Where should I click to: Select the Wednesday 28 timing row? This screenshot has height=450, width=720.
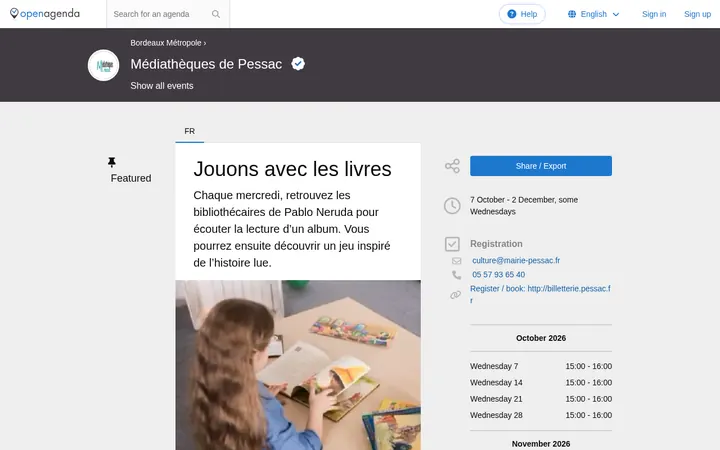(x=540, y=415)
